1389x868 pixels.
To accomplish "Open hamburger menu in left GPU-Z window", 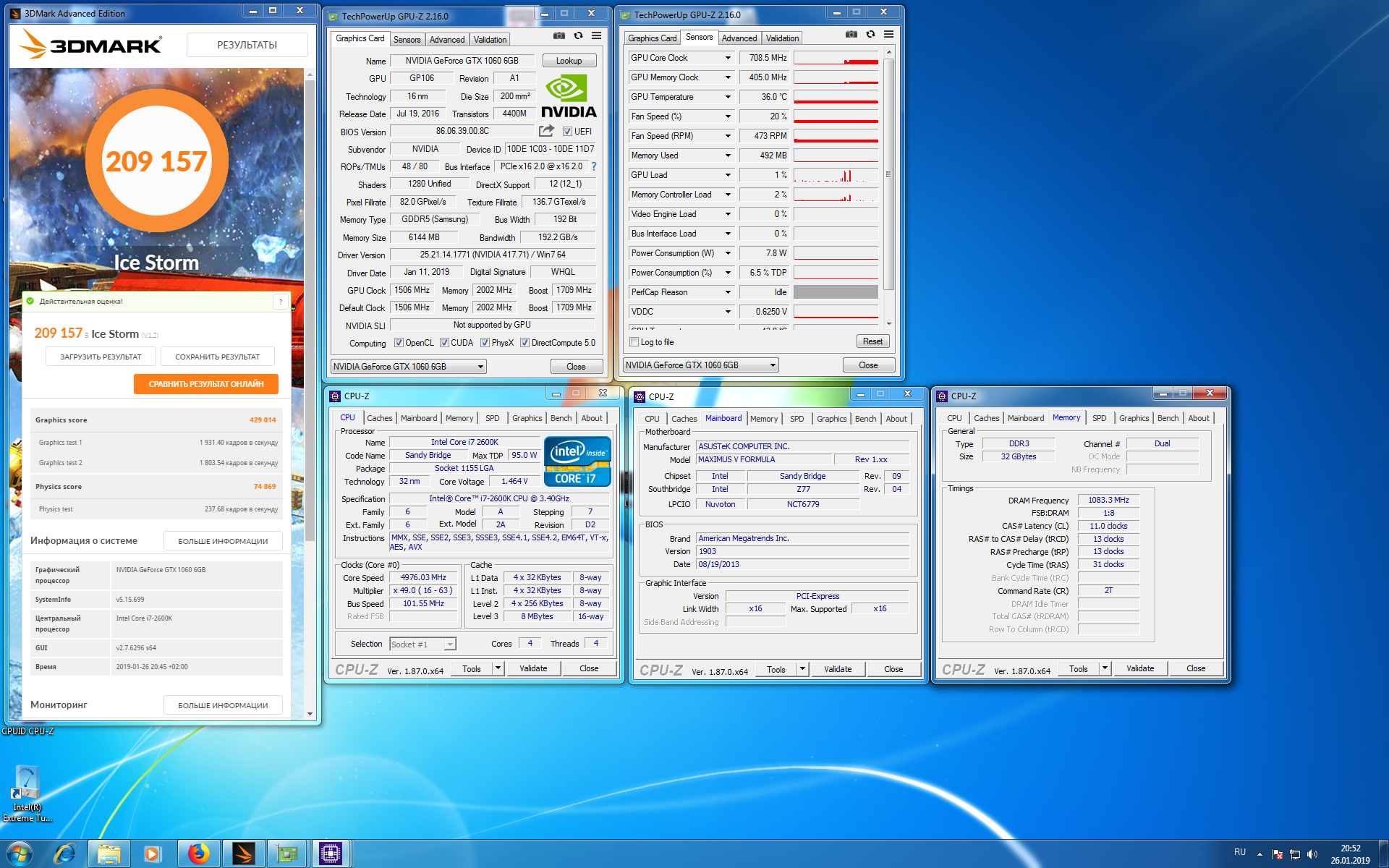I will pos(596,35).
